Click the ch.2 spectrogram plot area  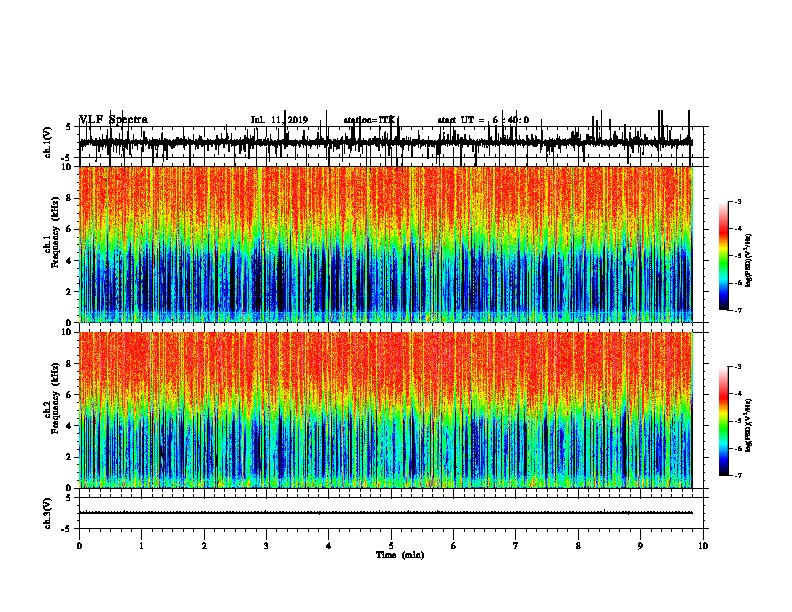click(386, 410)
